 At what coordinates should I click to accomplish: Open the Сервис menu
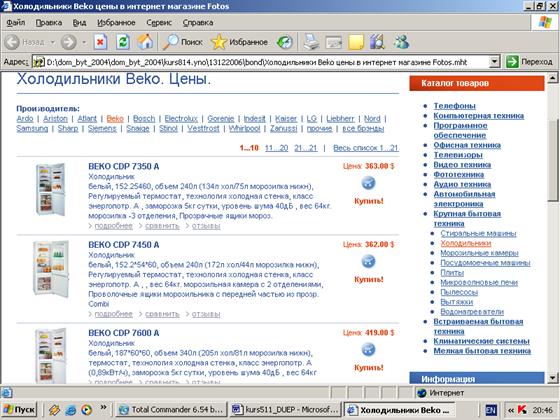(x=159, y=22)
